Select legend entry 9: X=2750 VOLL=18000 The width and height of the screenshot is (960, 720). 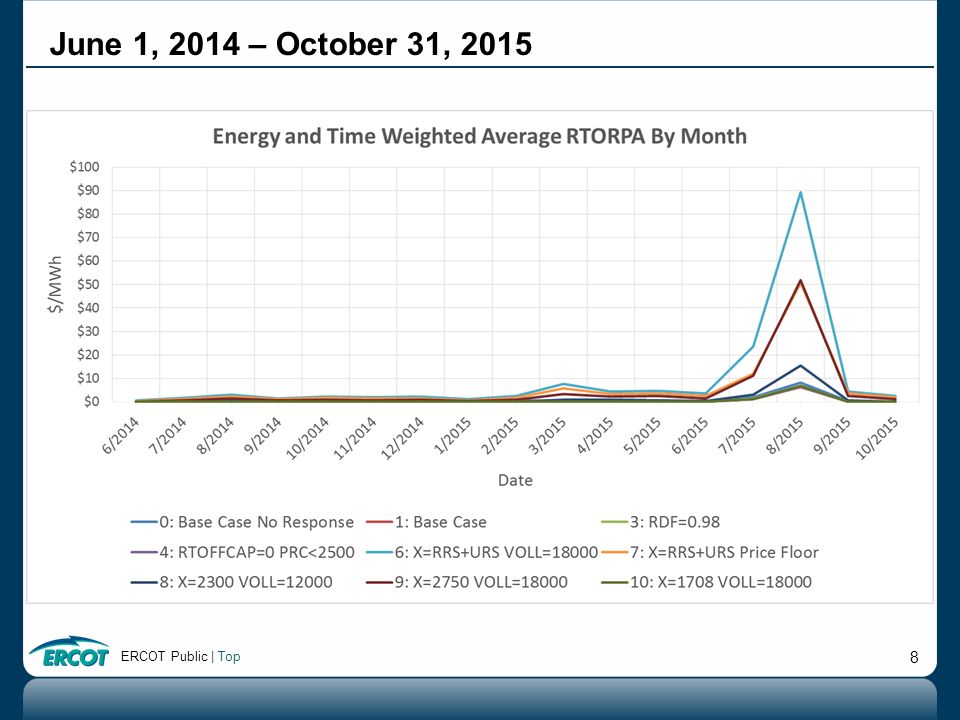[x=467, y=582]
